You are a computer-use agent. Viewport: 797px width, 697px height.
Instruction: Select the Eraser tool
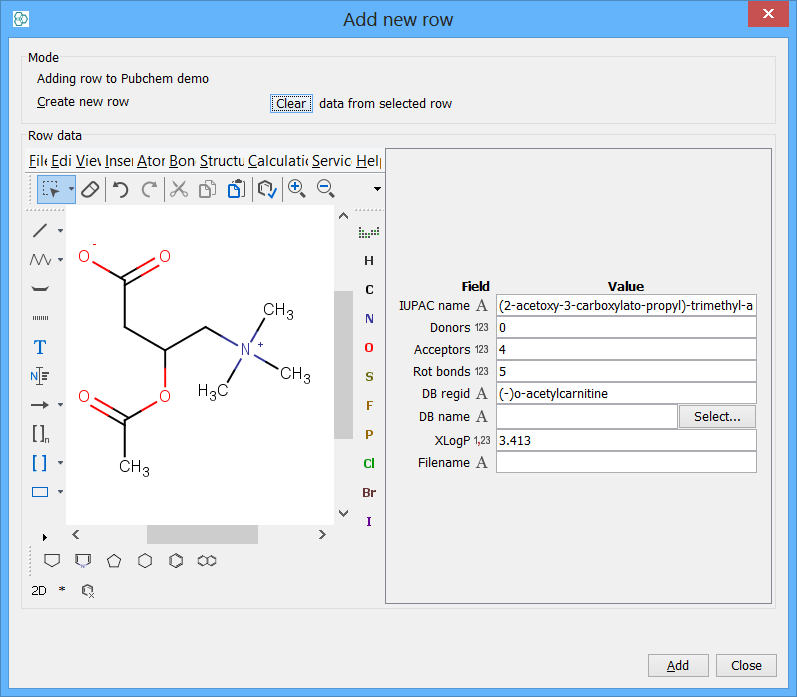click(x=91, y=189)
